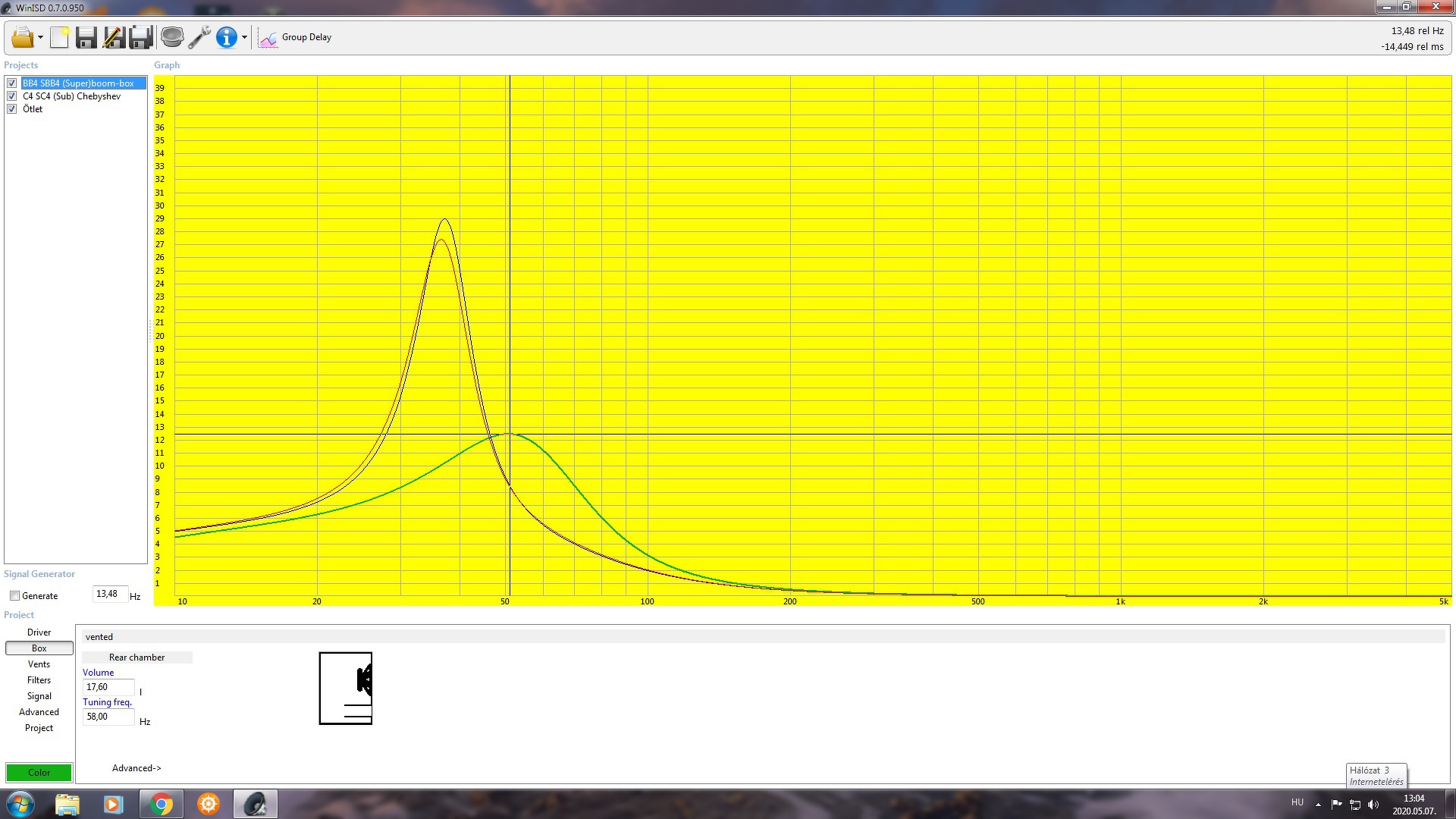This screenshot has width=1456, height=819.
Task: Create a new project with blank page icon
Action: pyautogui.click(x=59, y=37)
